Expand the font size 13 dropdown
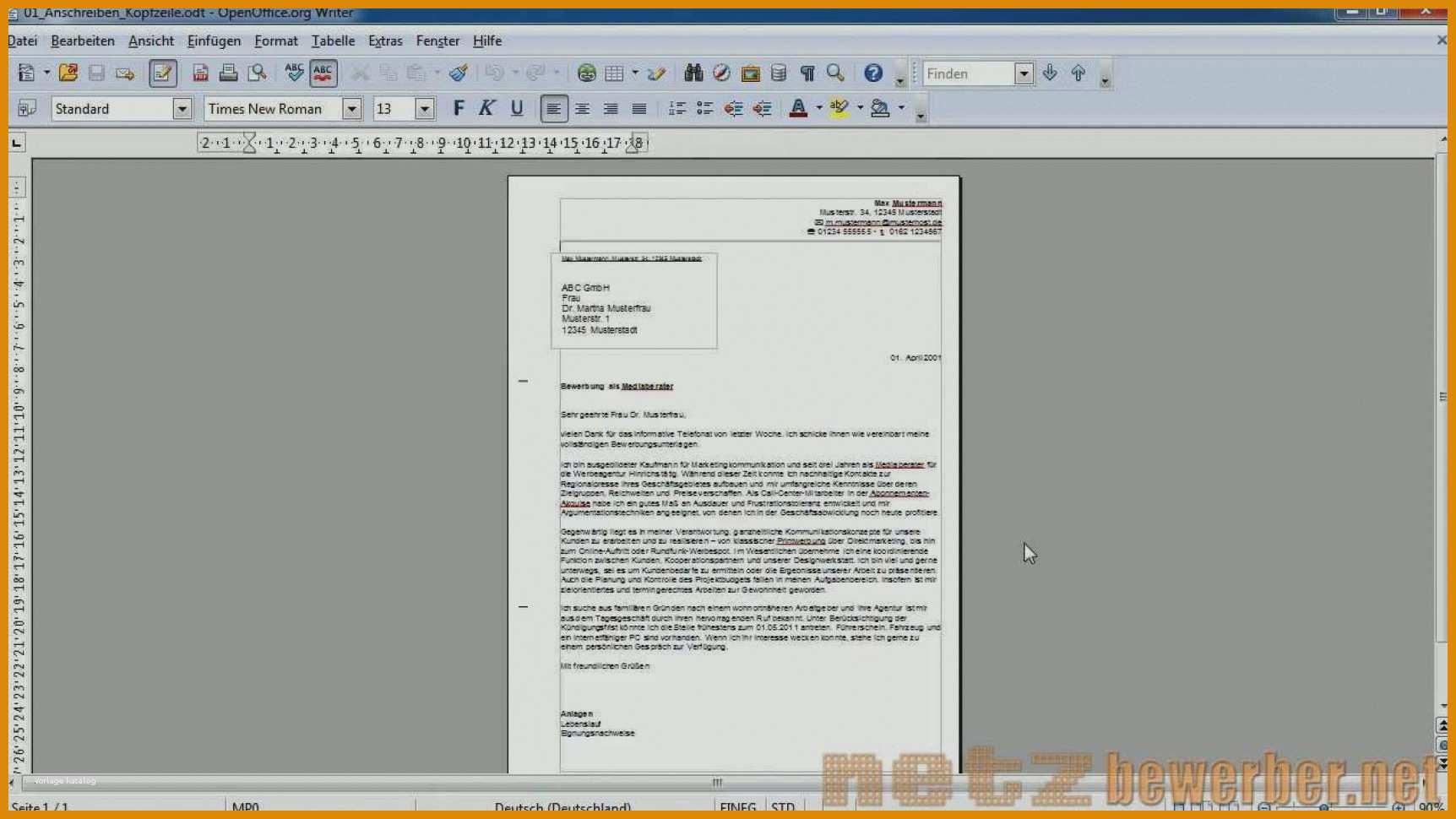Image resolution: width=1456 pixels, height=819 pixels. tap(425, 108)
